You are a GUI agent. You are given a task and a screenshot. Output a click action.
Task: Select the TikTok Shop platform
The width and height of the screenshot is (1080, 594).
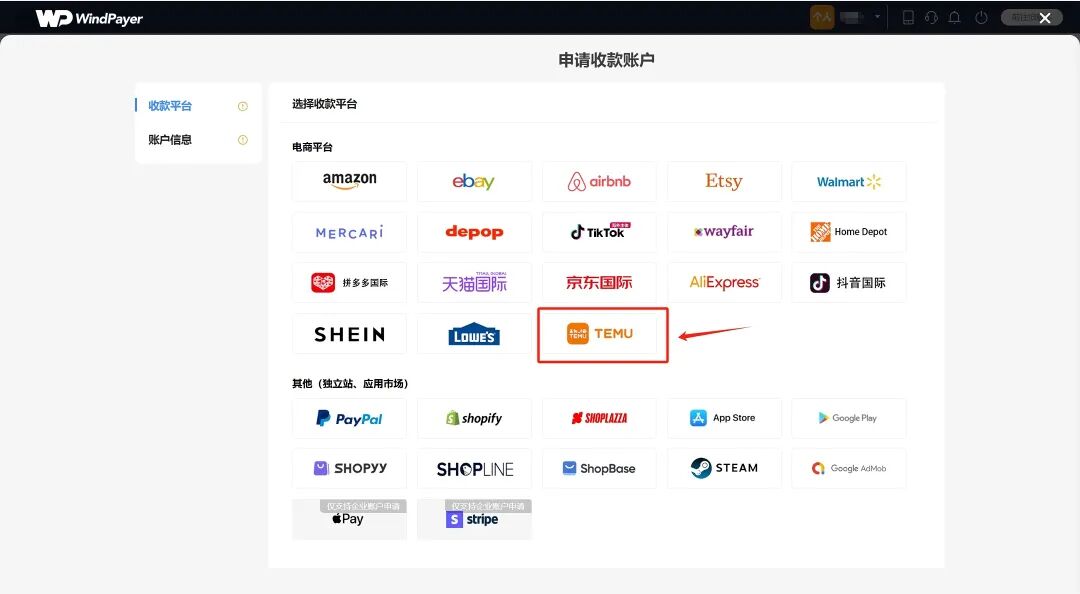599,231
